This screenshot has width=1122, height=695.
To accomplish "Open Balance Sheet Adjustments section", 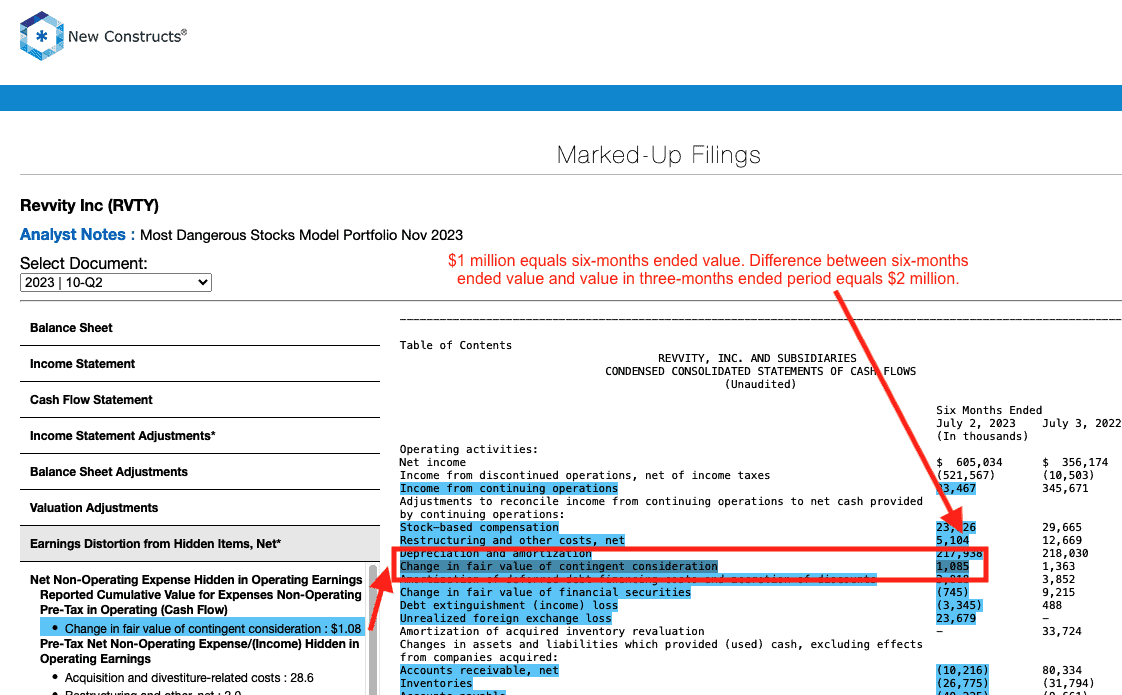I will [x=200, y=472].
